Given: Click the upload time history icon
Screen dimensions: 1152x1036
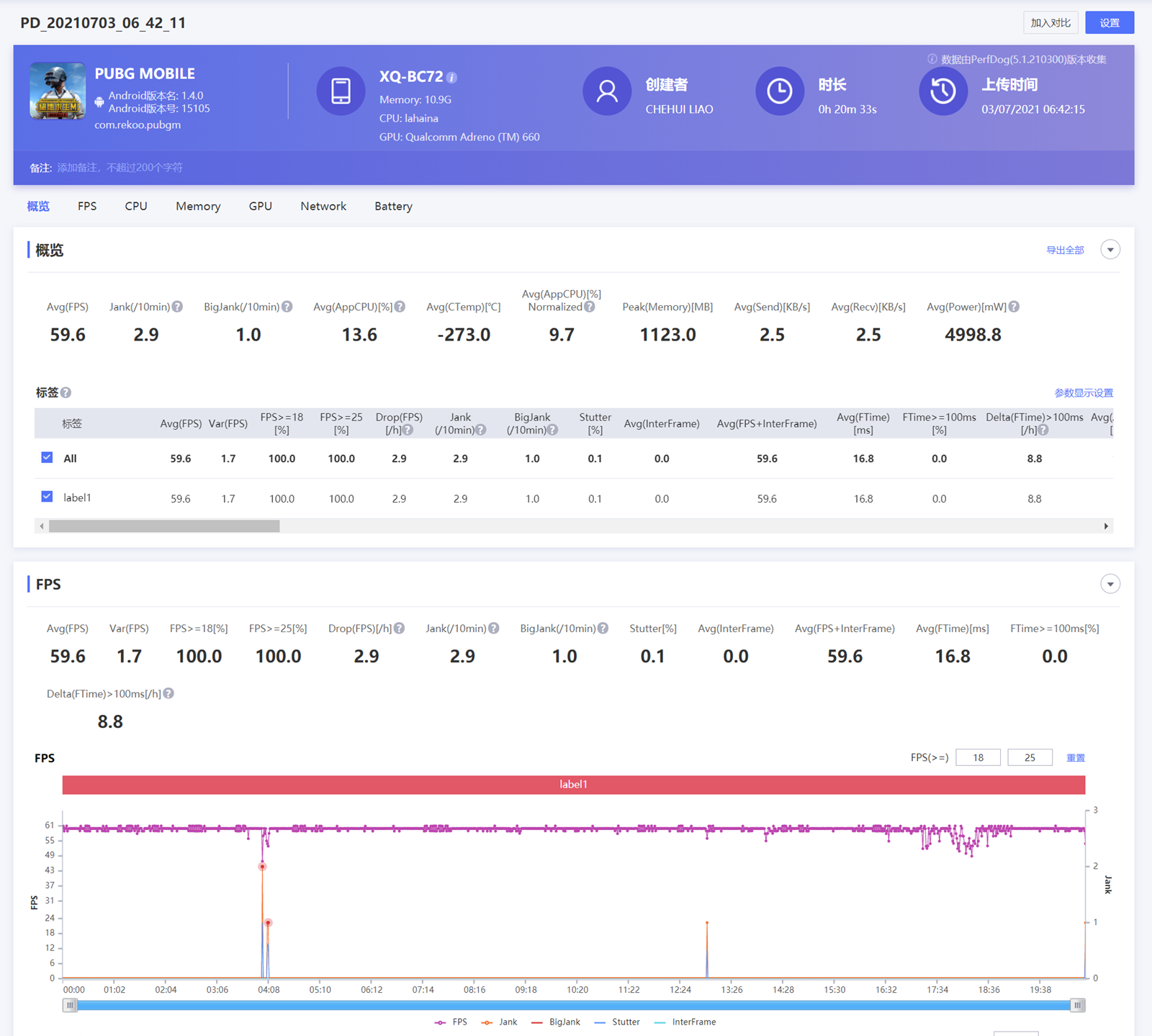Looking at the screenshot, I should [942, 91].
